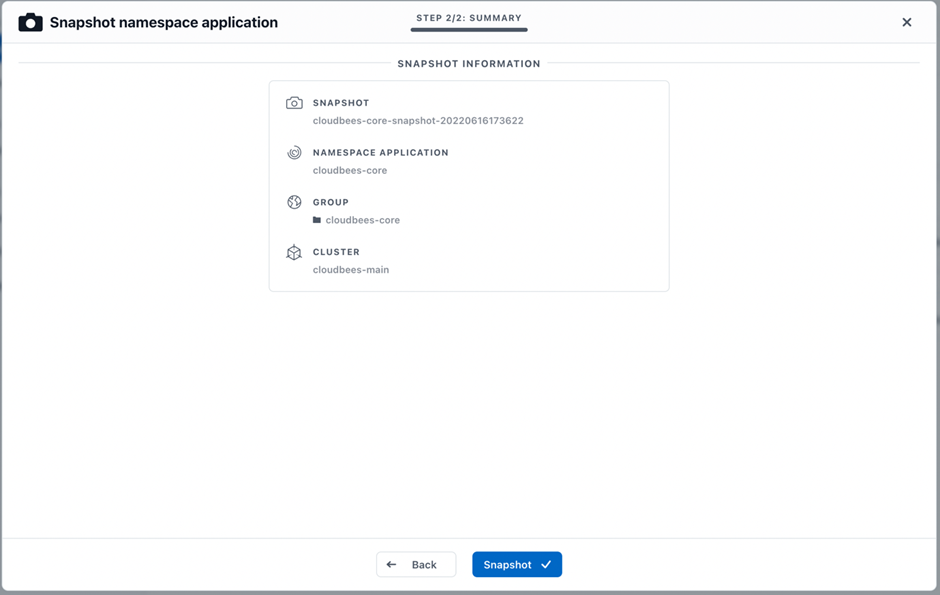Click the CLUSTER field label
The height and width of the screenshot is (595, 940).
pos(336,252)
